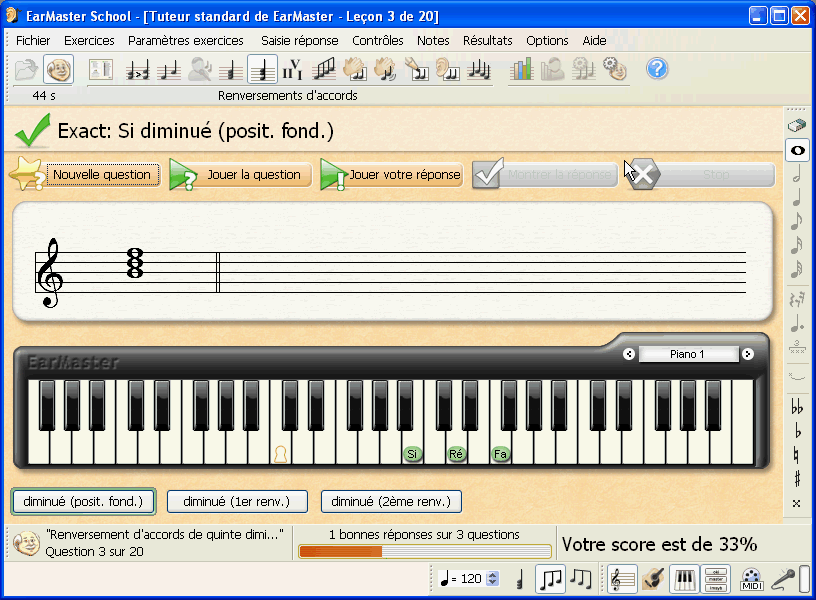Select the interval singing exercise icon
Image resolution: width=816 pixels, height=600 pixels.
click(x=200, y=69)
